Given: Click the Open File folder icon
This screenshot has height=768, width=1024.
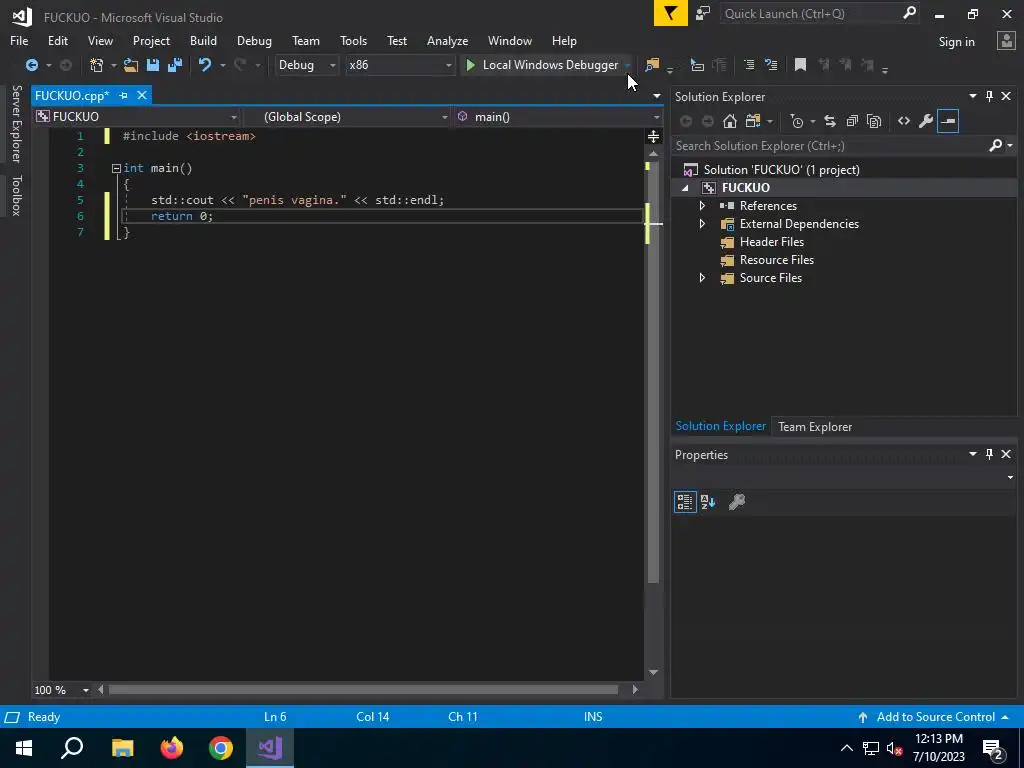Looking at the screenshot, I should pos(131,65).
